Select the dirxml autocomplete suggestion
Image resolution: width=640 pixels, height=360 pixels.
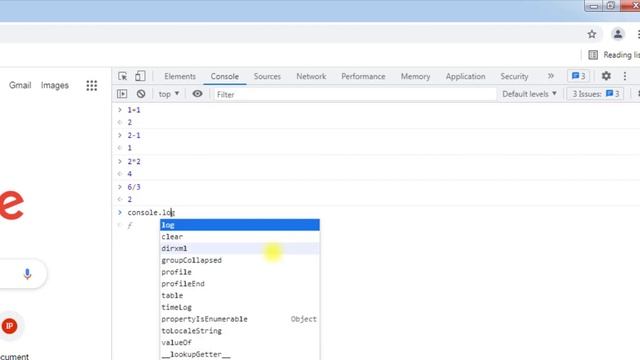240,248
